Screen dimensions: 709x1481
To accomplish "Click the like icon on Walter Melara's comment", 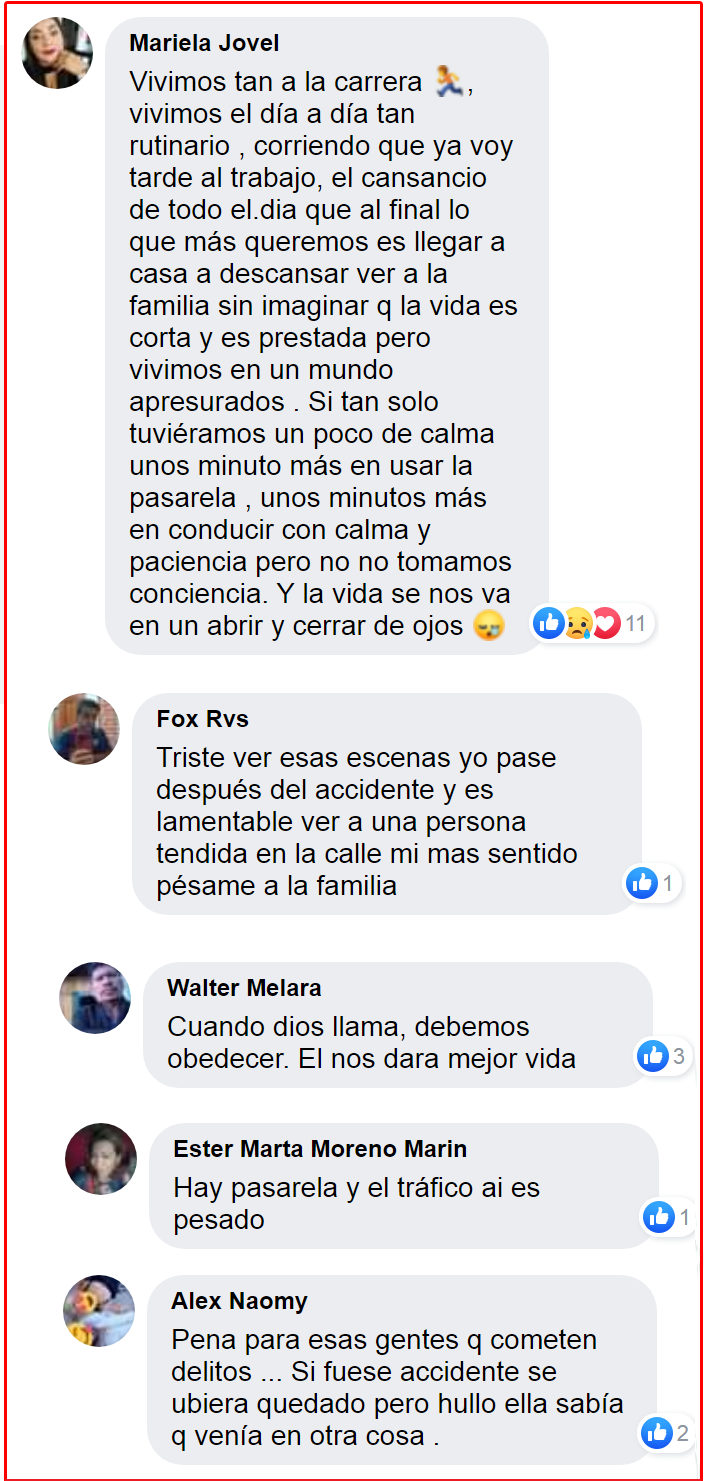I will [652, 1055].
